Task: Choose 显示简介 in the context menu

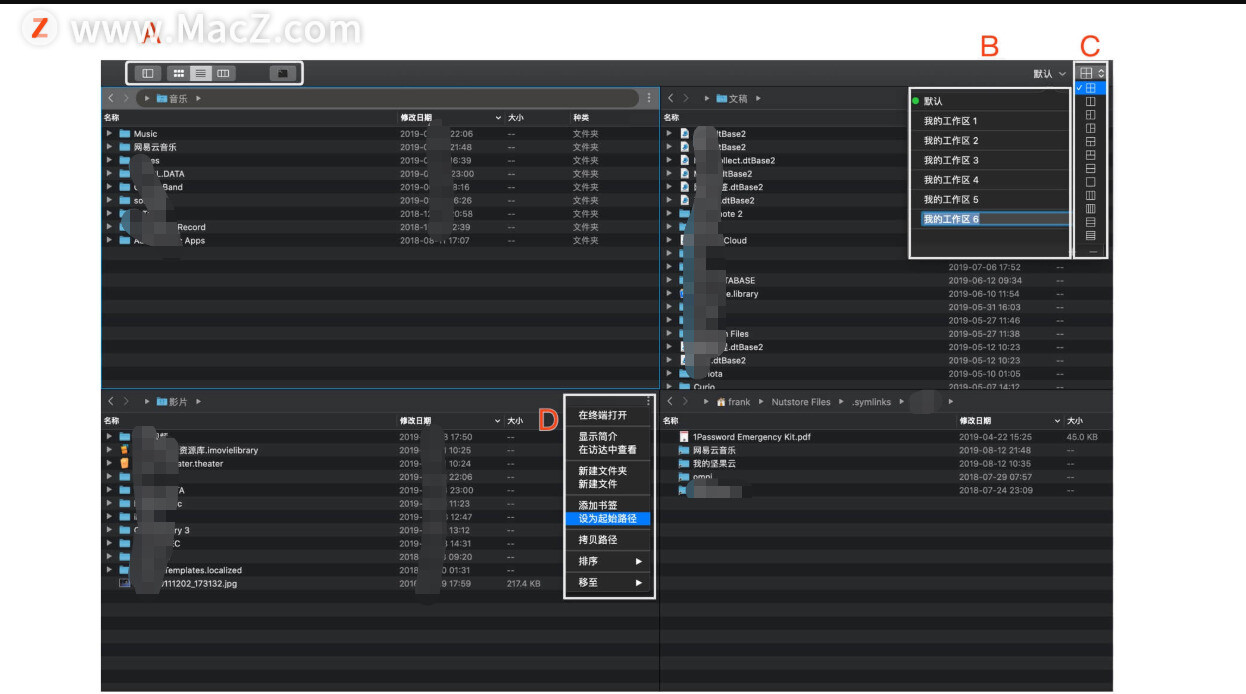Action: [x=598, y=436]
